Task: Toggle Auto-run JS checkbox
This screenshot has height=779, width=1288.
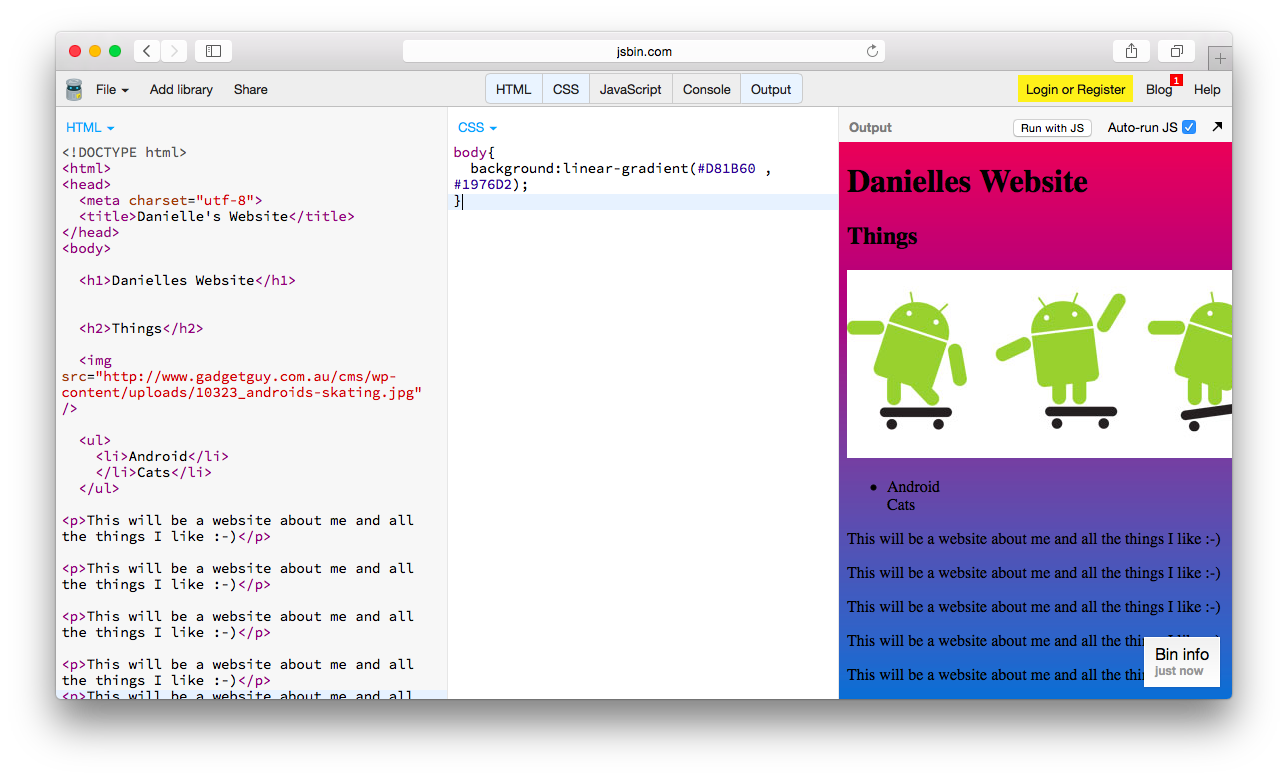Action: 1189,127
